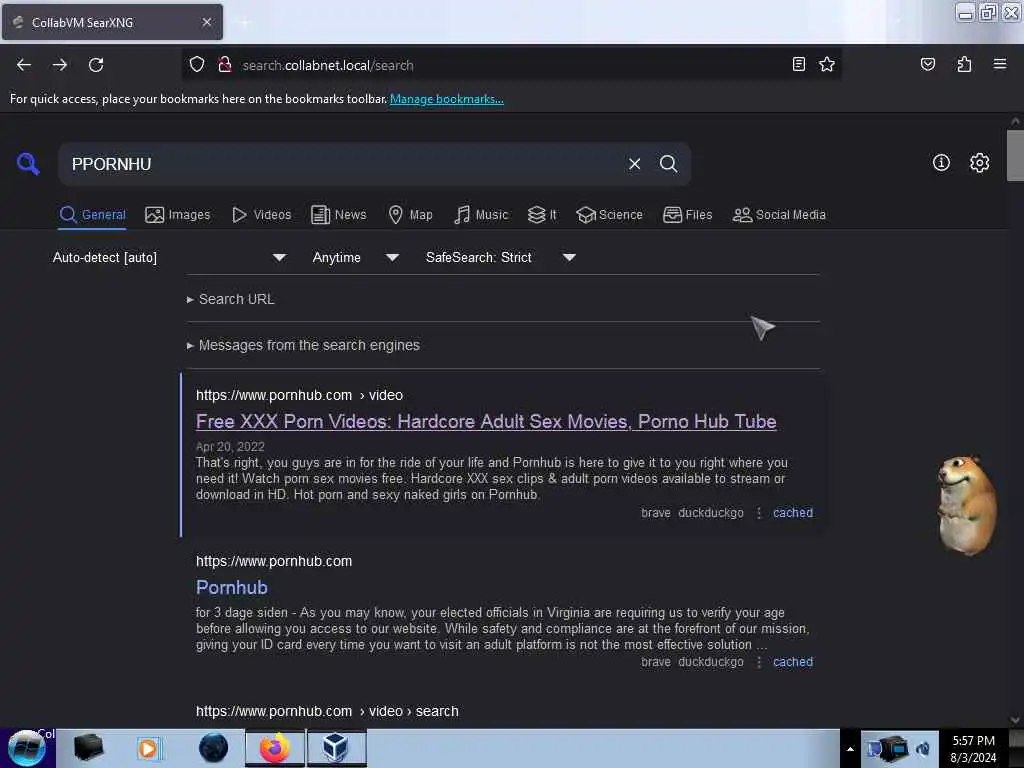This screenshot has height=768, width=1024.
Task: Show hidden system tray icons arrow
Action: [x=850, y=749]
